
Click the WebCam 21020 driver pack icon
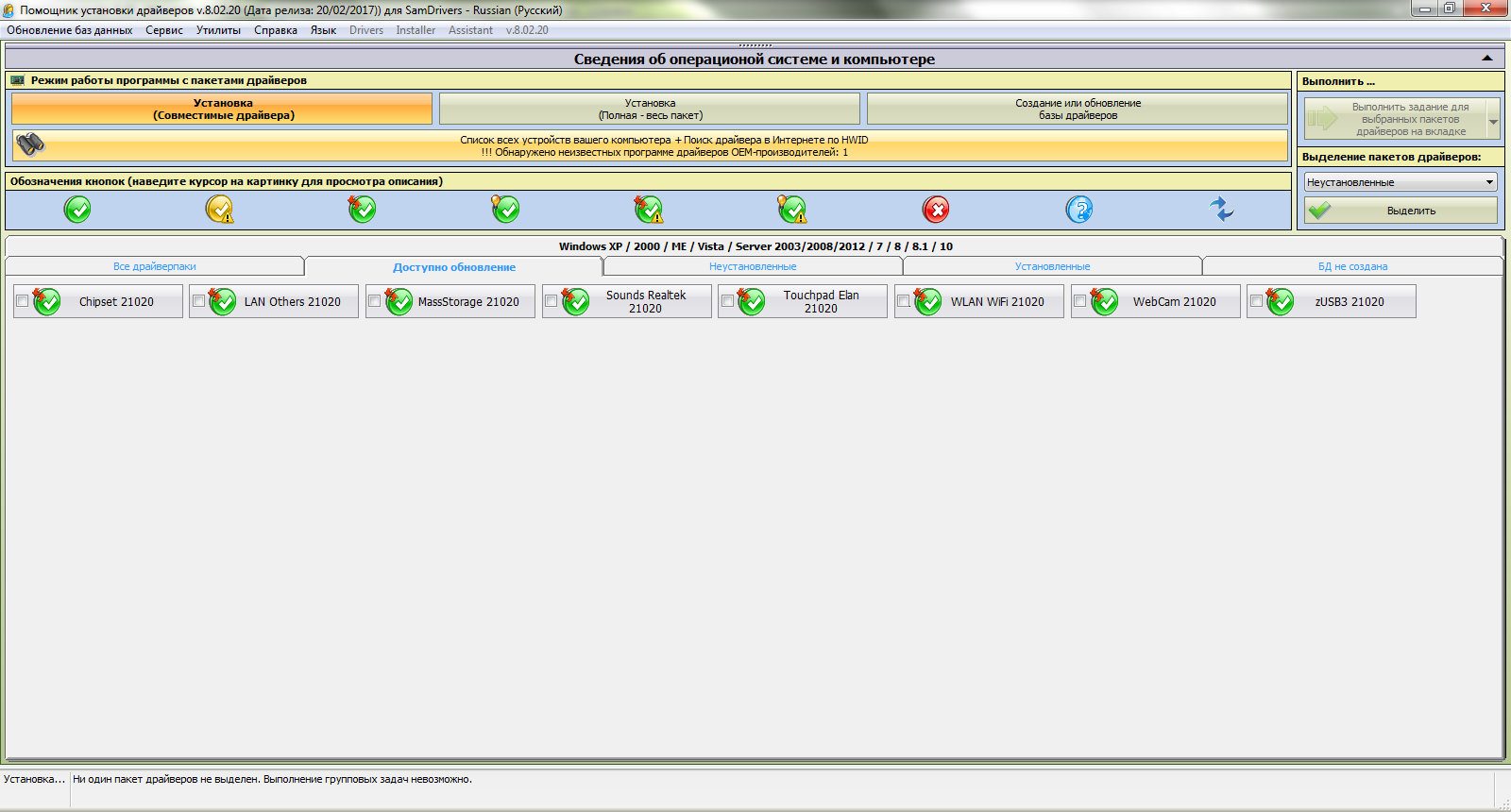(x=1103, y=301)
